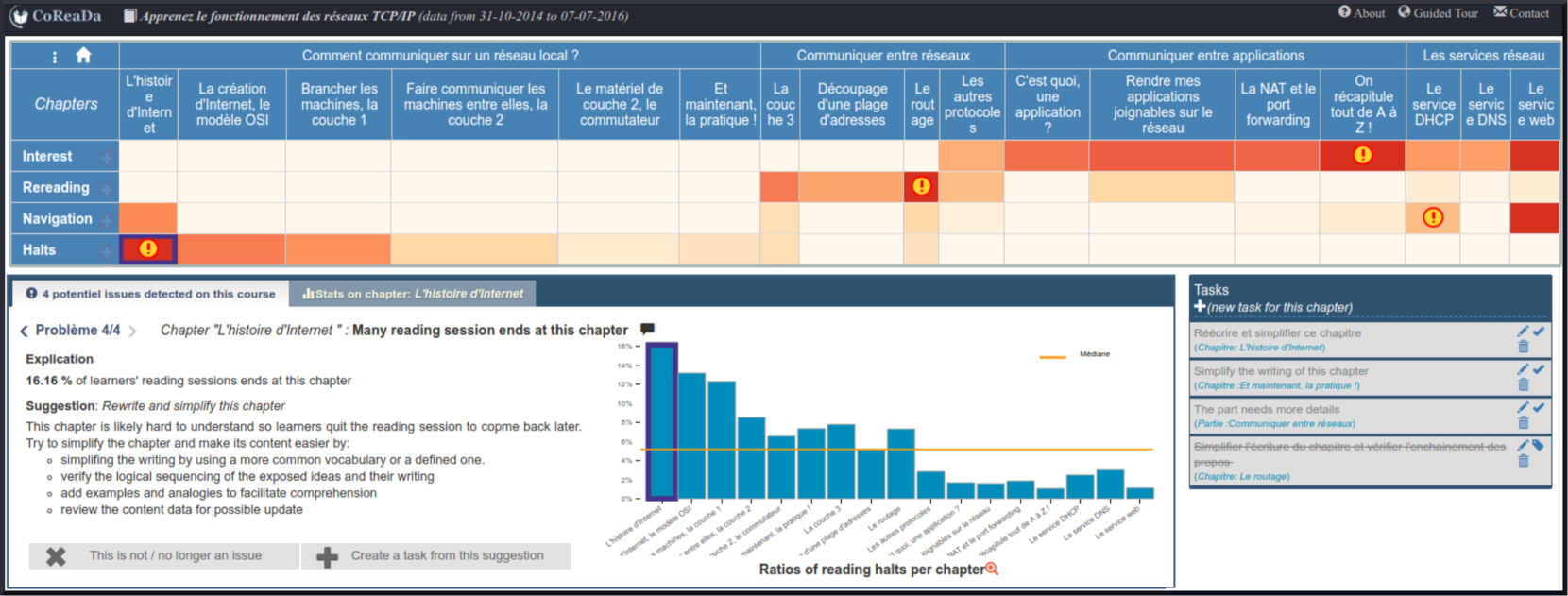The image size is (1568, 596).
Task: Open the comment bubble icon beside the problem title
Action: 647,330
